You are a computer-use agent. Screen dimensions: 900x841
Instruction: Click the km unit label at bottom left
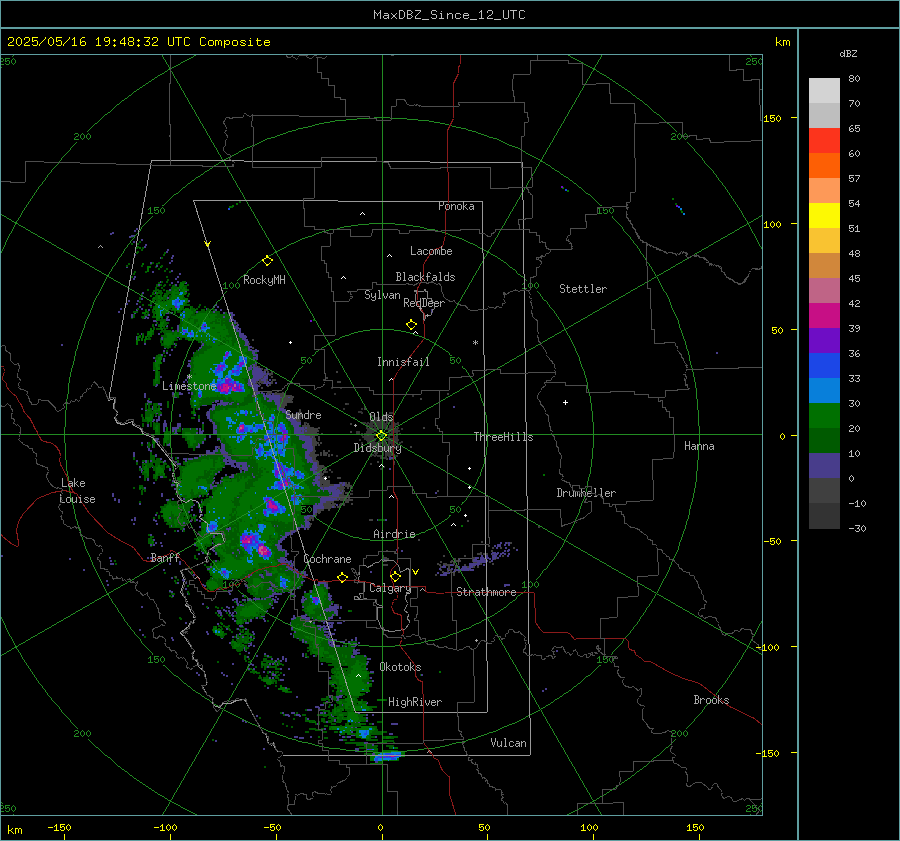point(14,830)
